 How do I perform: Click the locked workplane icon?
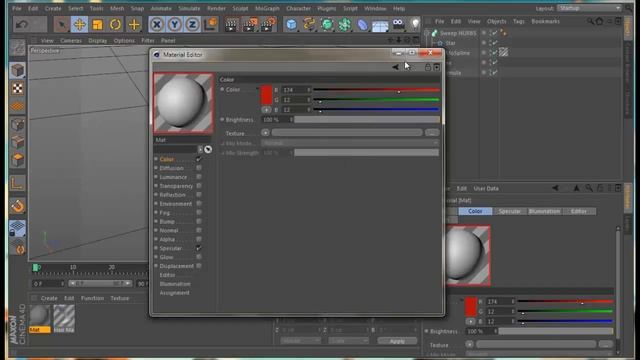[x=18, y=229]
